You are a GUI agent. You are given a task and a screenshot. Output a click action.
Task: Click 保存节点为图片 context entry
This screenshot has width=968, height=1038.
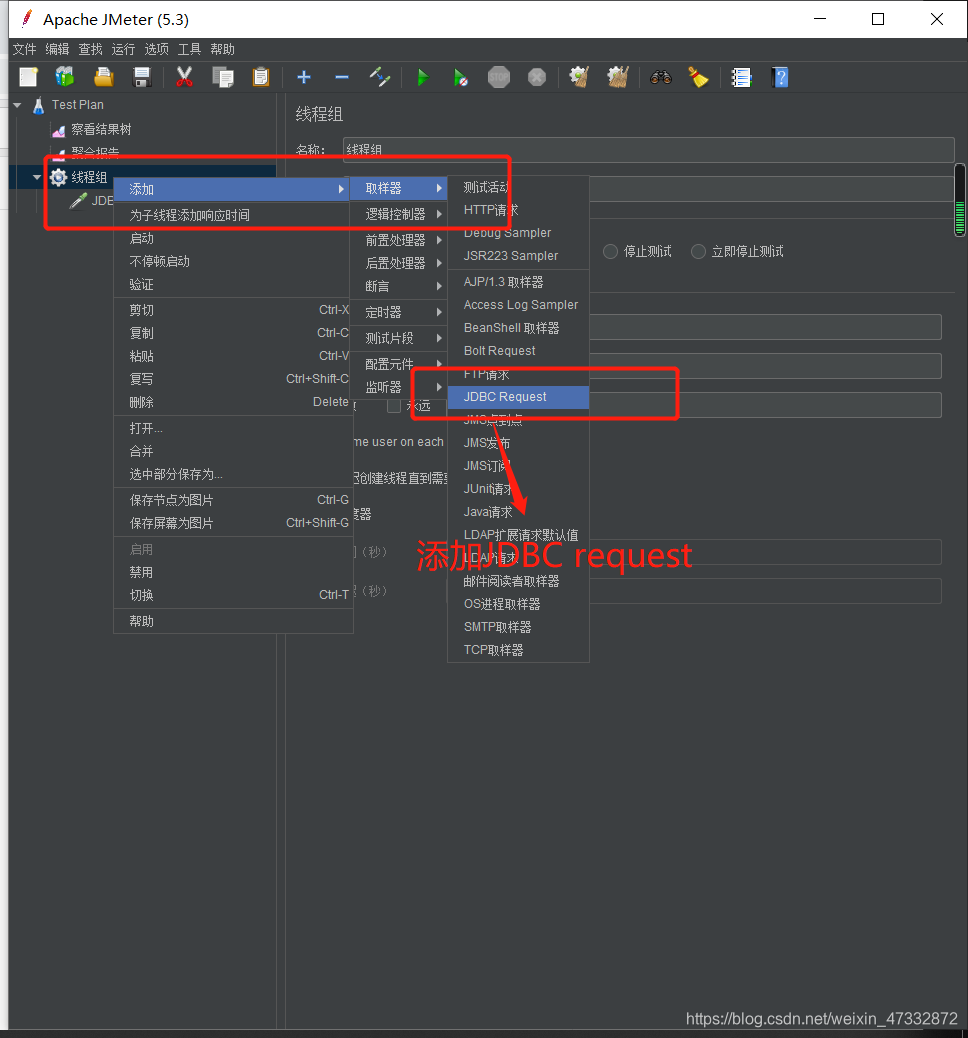pyautogui.click(x=233, y=500)
